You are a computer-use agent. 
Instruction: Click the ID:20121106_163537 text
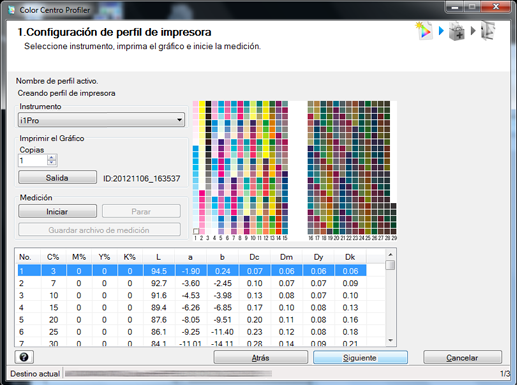point(142,179)
